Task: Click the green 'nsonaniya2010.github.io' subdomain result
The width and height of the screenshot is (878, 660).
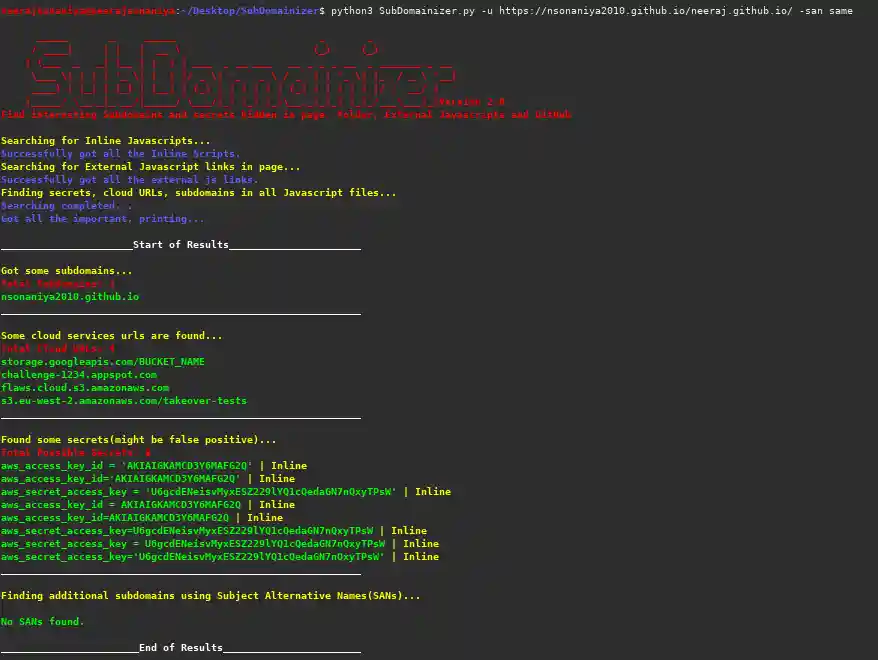Action: (x=70, y=297)
